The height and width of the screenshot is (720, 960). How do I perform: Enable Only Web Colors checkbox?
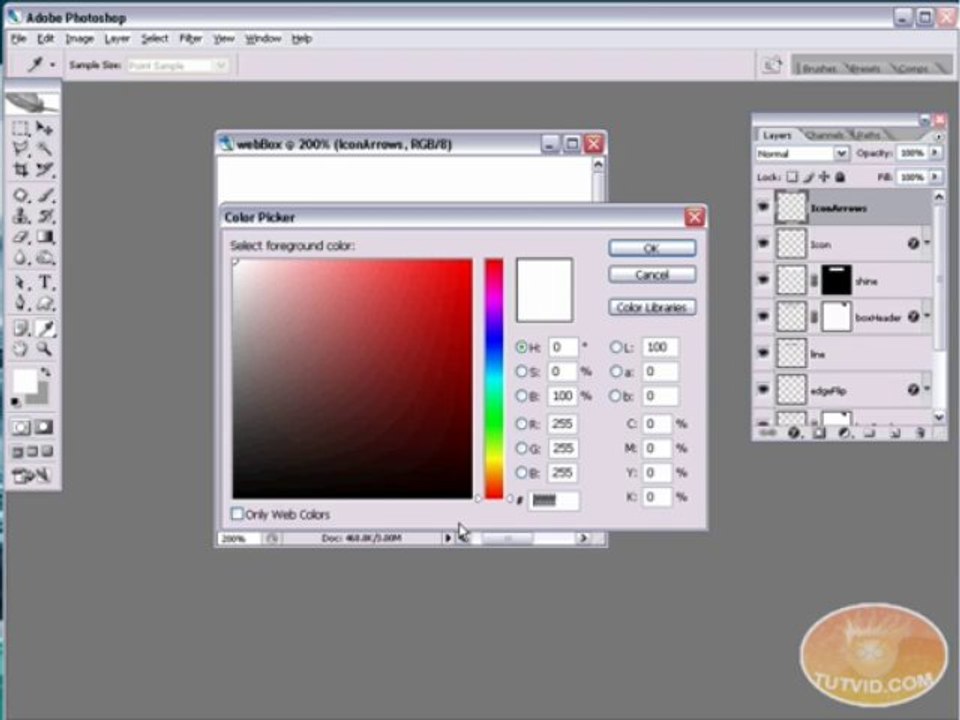click(237, 514)
